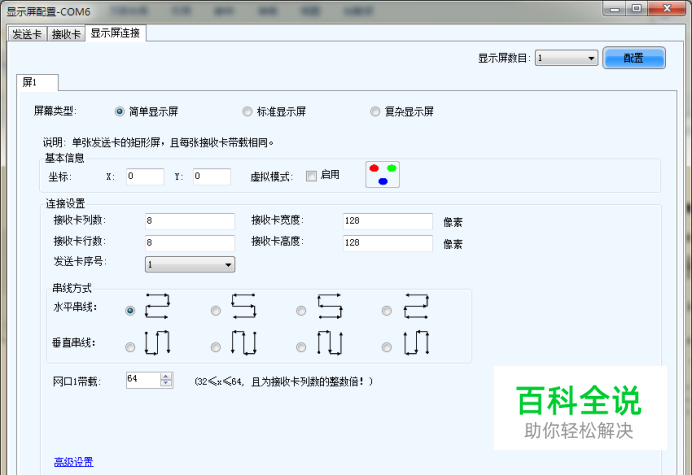This screenshot has height=475, width=692.
Task: Select second horizontal wiring pattern radio
Action: pyautogui.click(x=215, y=311)
